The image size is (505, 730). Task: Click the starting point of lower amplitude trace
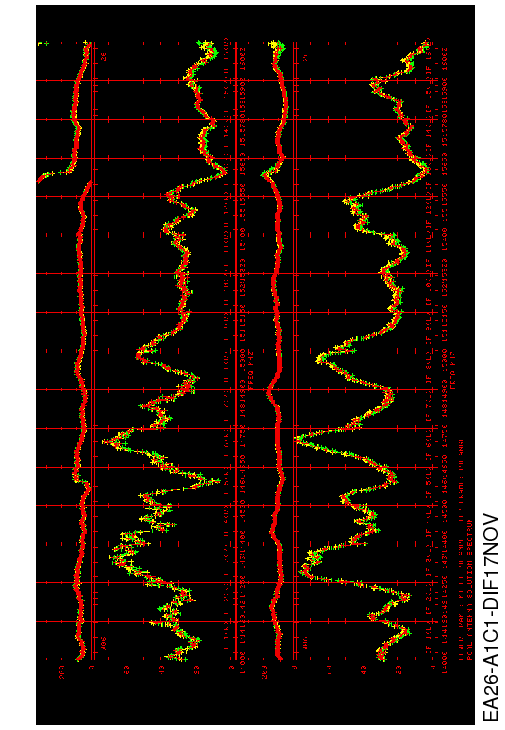click(x=380, y=657)
